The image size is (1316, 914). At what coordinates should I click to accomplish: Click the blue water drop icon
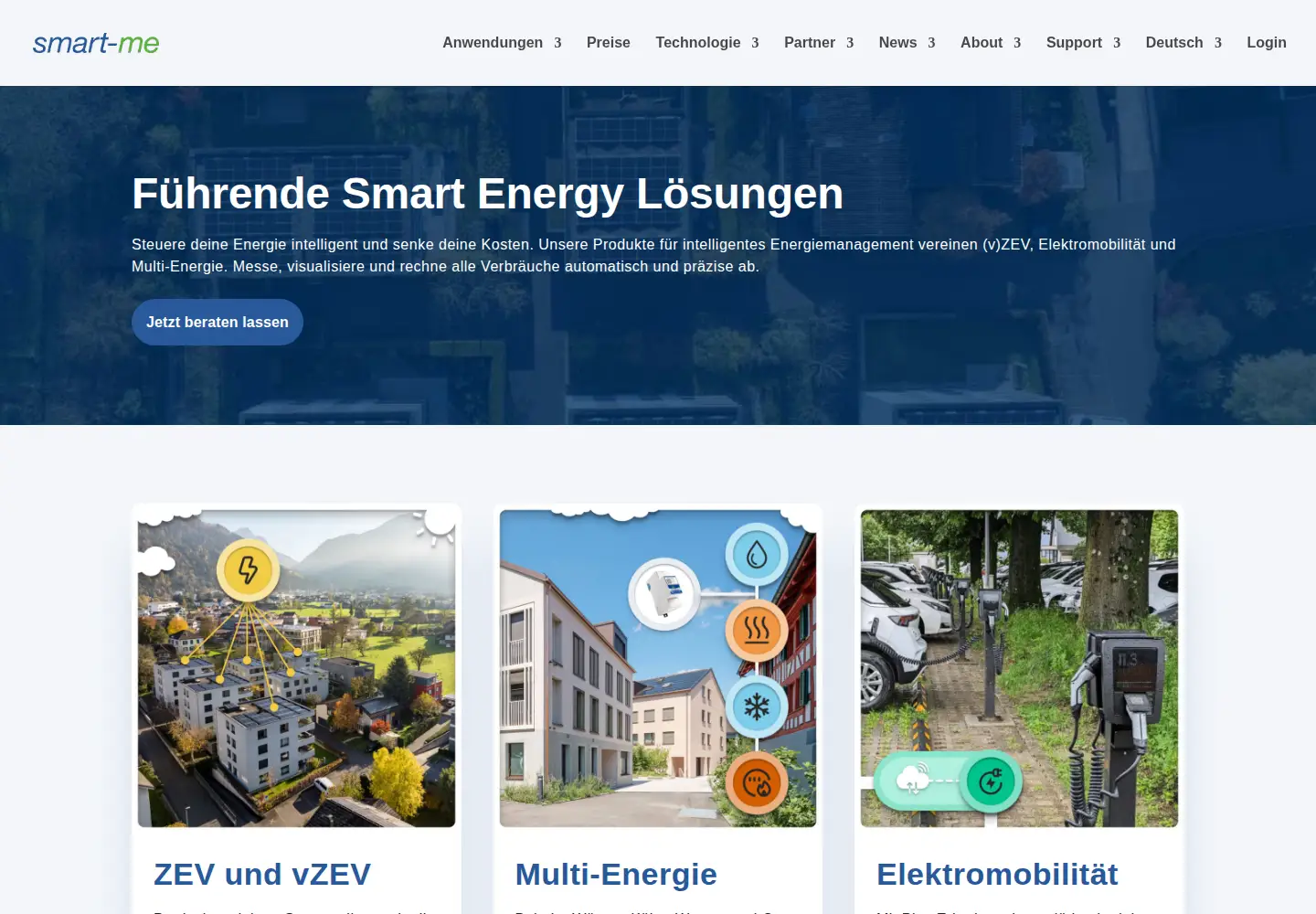tap(757, 554)
